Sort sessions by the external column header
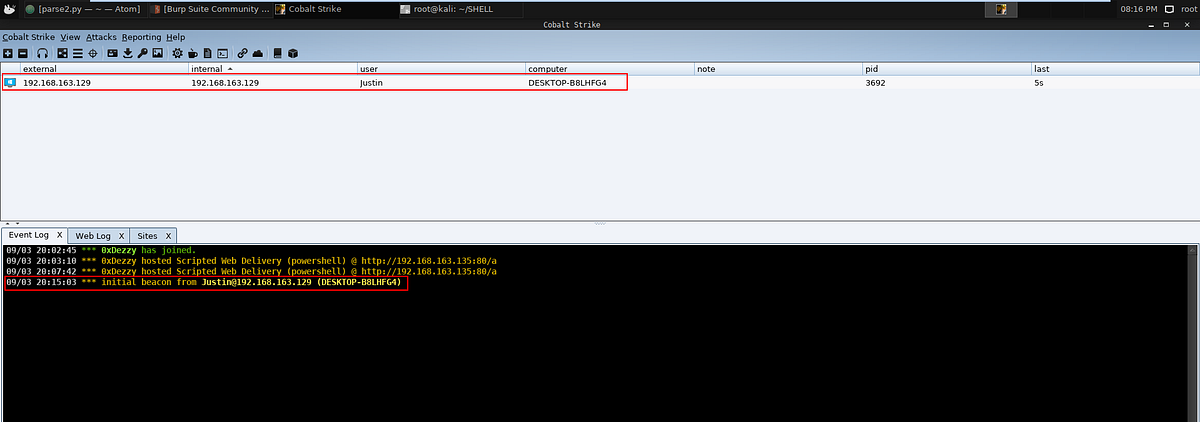 [x=104, y=69]
